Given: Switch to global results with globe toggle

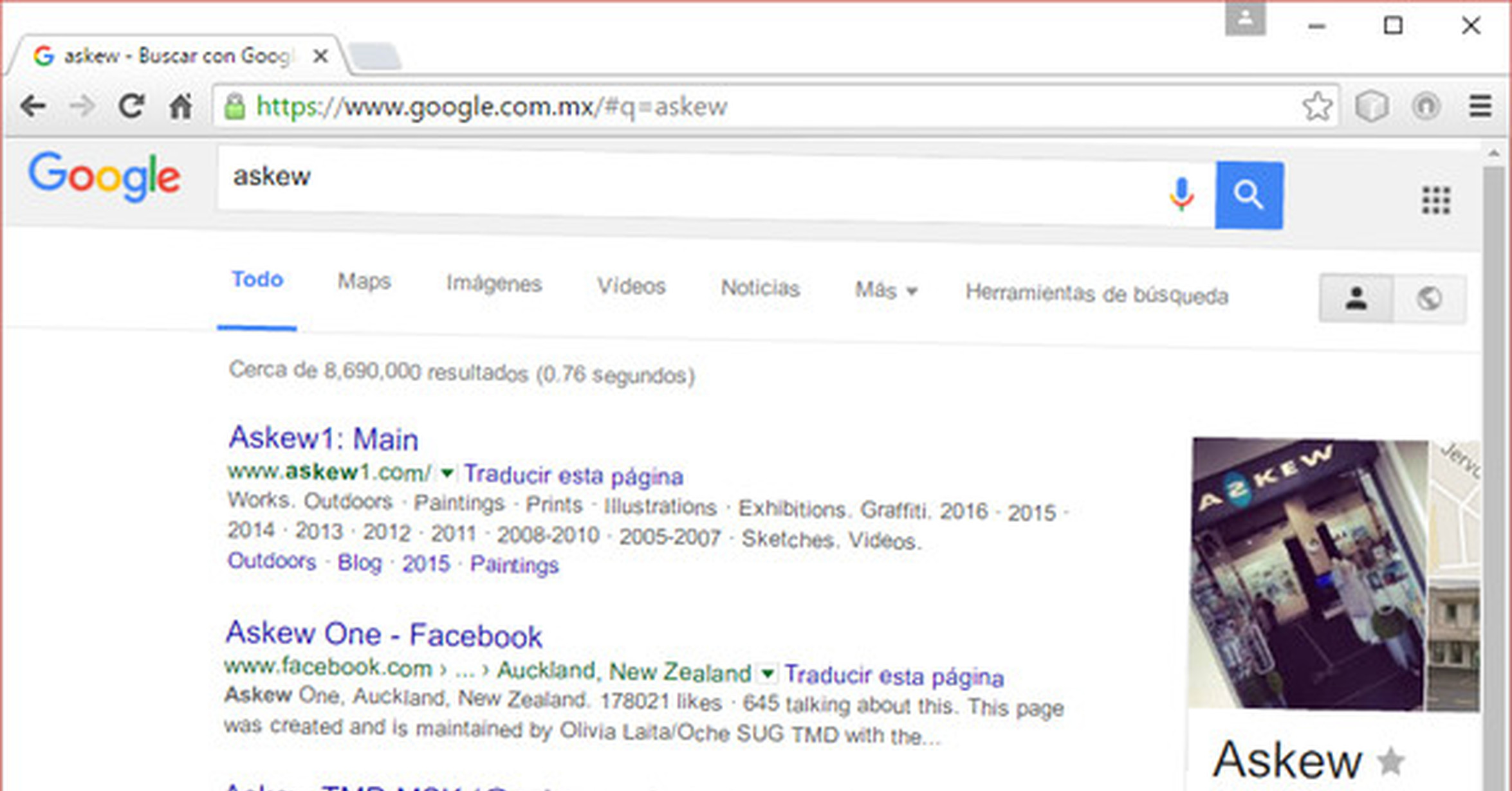Looking at the screenshot, I should [x=1430, y=298].
